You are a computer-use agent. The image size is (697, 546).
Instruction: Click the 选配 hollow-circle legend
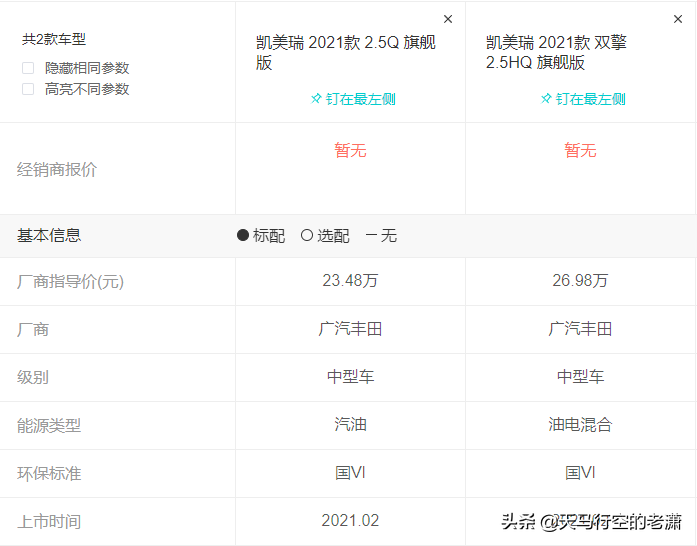click(325, 235)
